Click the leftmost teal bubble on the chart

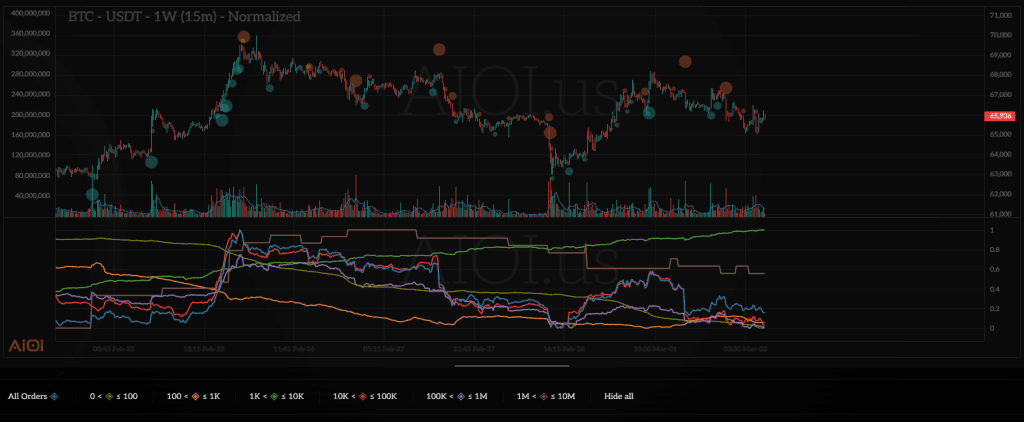tap(92, 194)
